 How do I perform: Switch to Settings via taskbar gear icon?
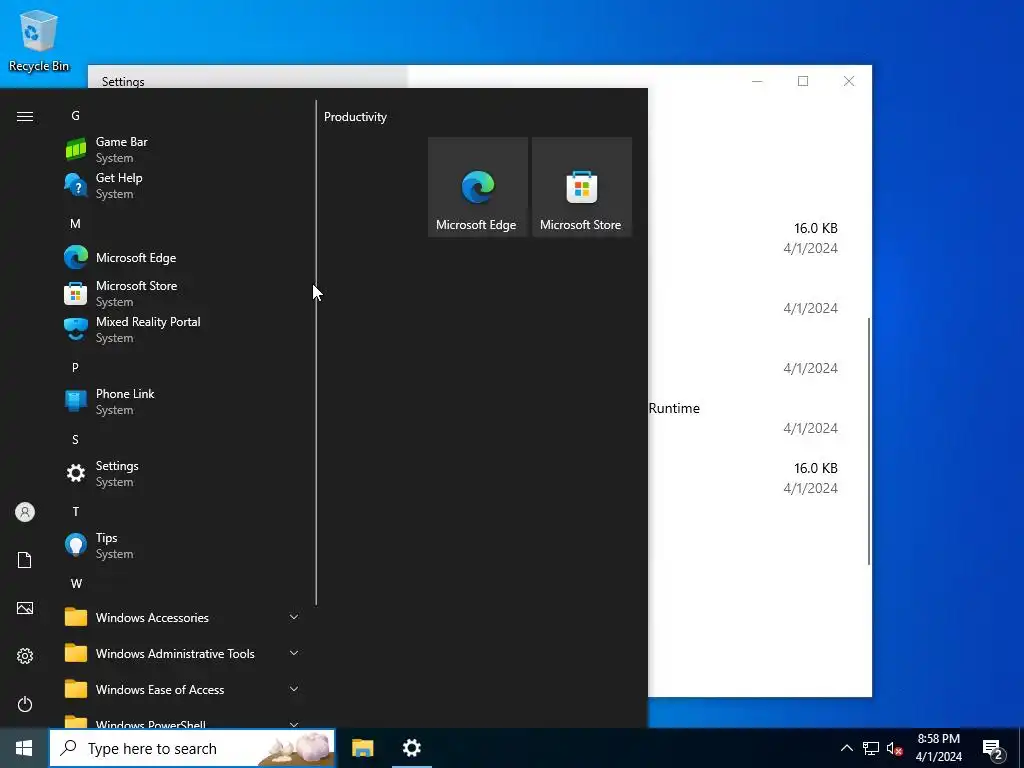(411, 748)
